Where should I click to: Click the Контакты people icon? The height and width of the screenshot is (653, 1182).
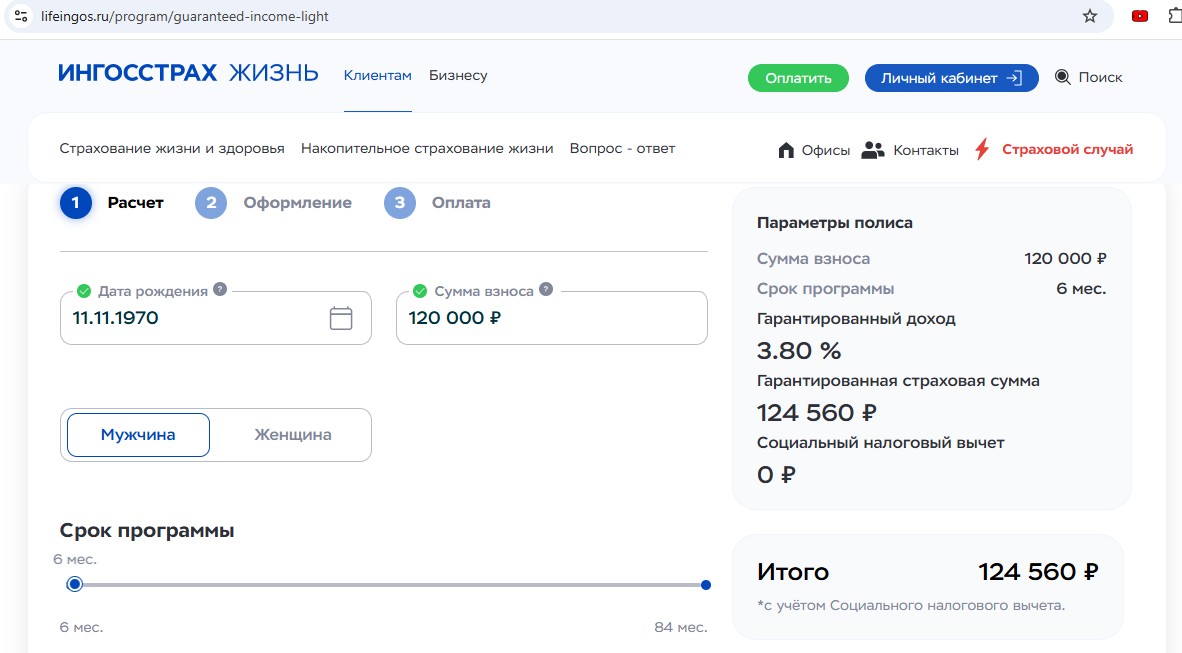pyautogui.click(x=873, y=150)
